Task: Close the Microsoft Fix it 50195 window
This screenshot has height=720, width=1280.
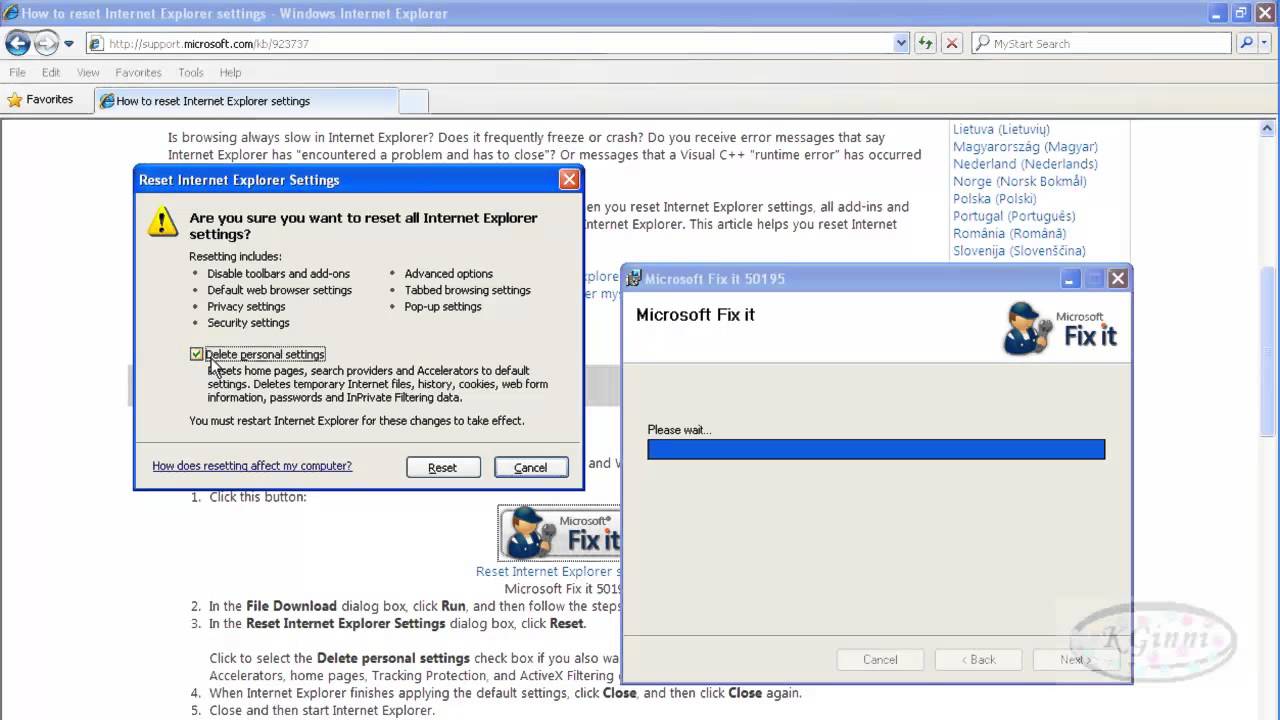Action: 1118,279
